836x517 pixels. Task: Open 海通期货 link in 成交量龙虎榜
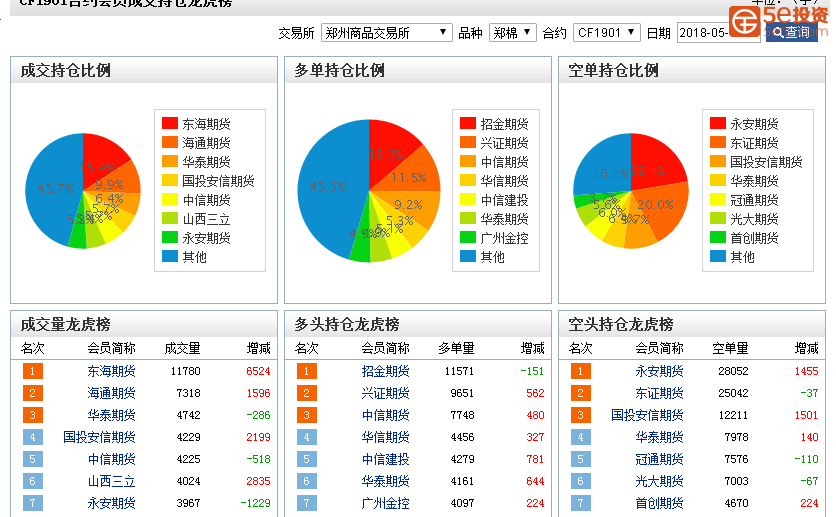click(x=111, y=393)
